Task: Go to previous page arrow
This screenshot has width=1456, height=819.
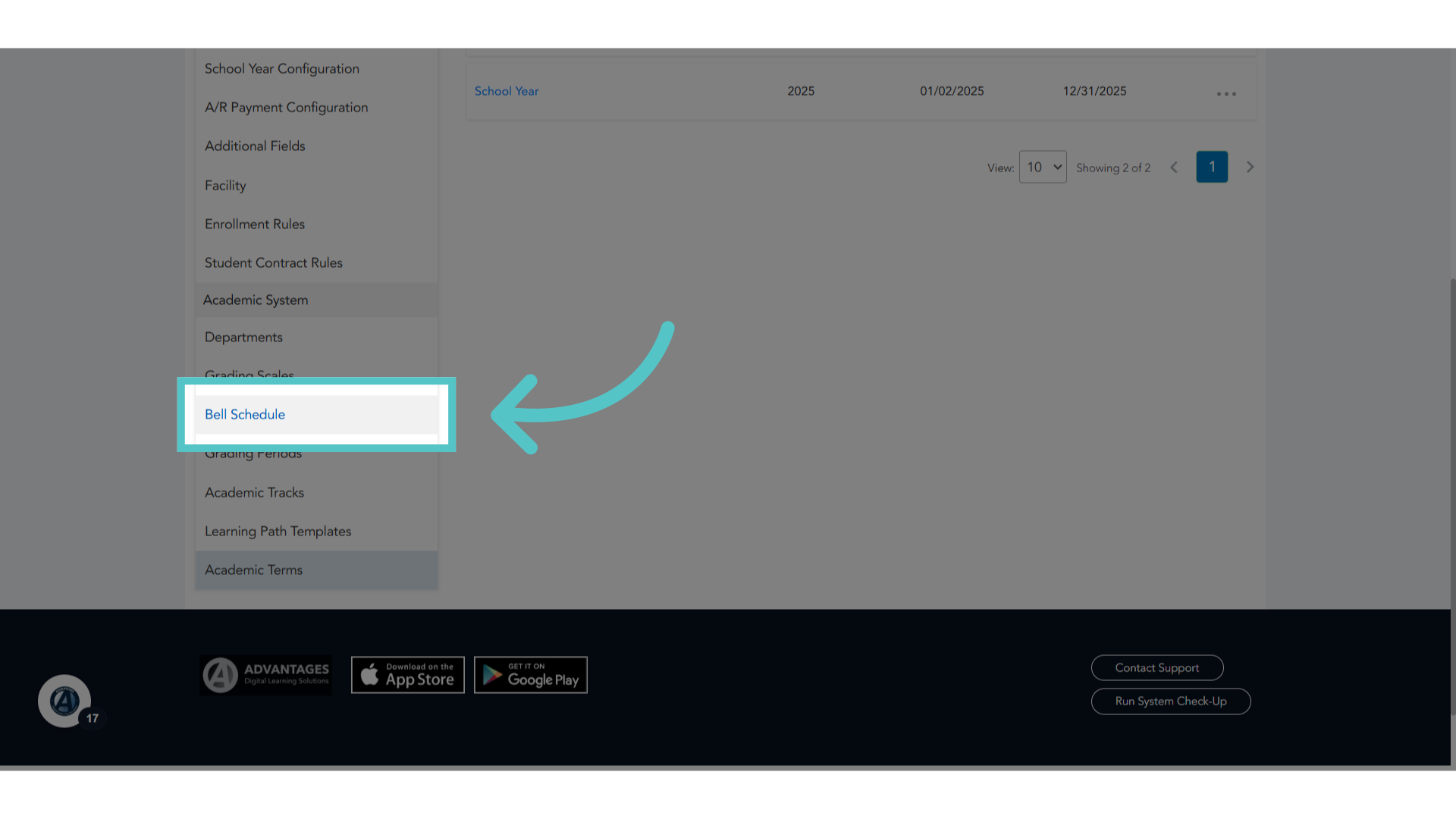Action: [1174, 167]
